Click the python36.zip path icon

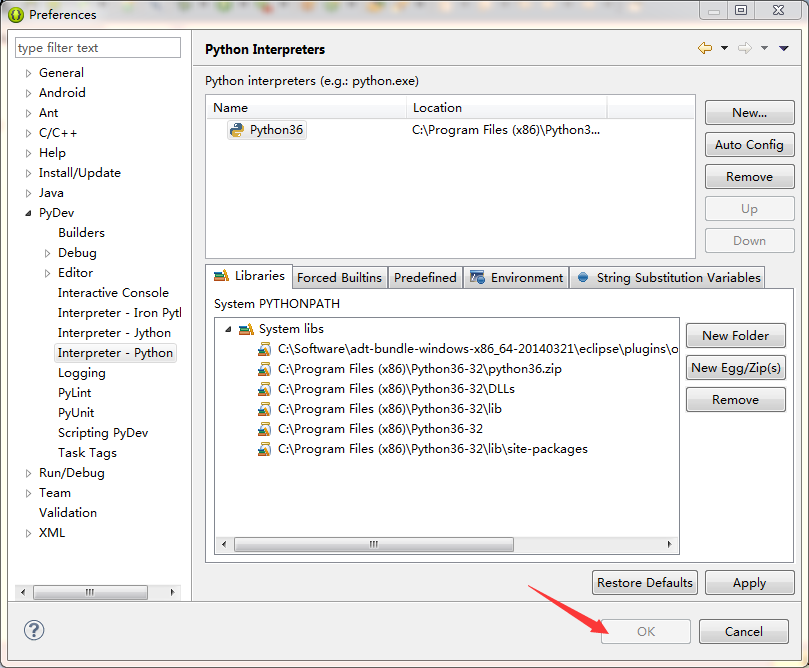coord(264,369)
